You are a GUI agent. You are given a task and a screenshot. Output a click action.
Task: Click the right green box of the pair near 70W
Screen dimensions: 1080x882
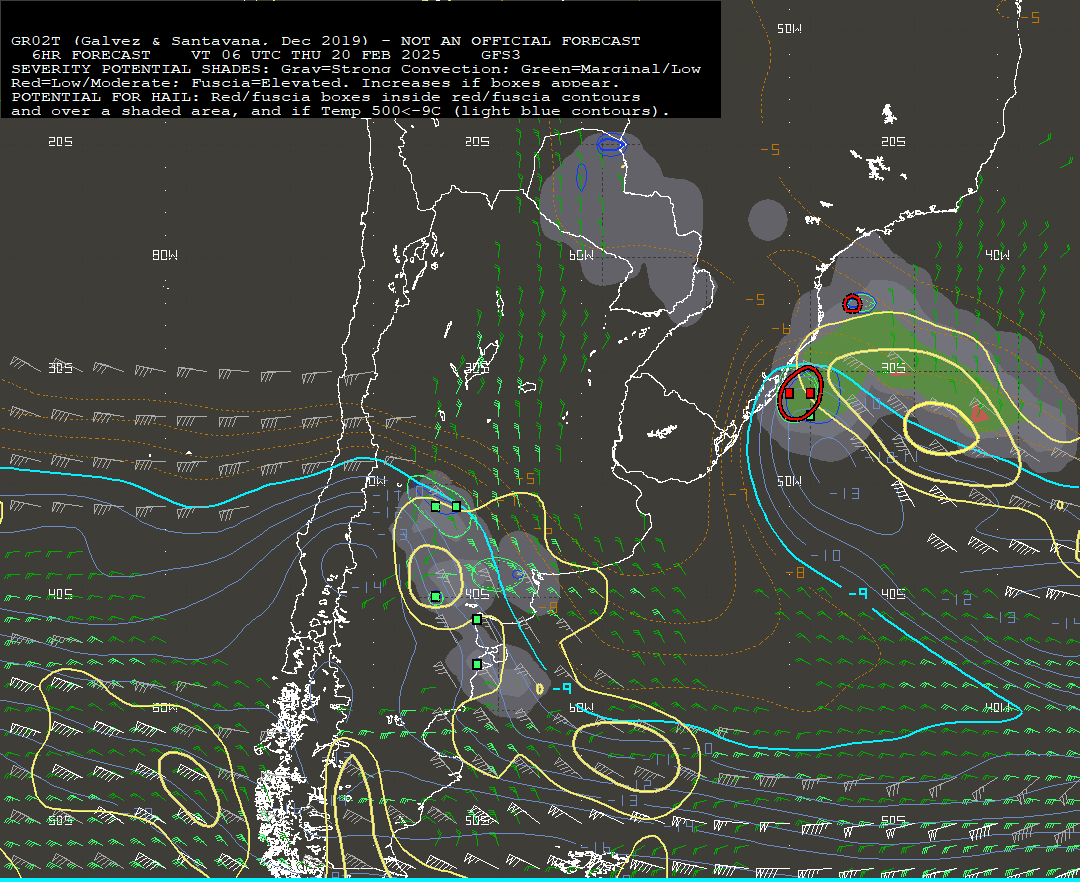pos(456,507)
